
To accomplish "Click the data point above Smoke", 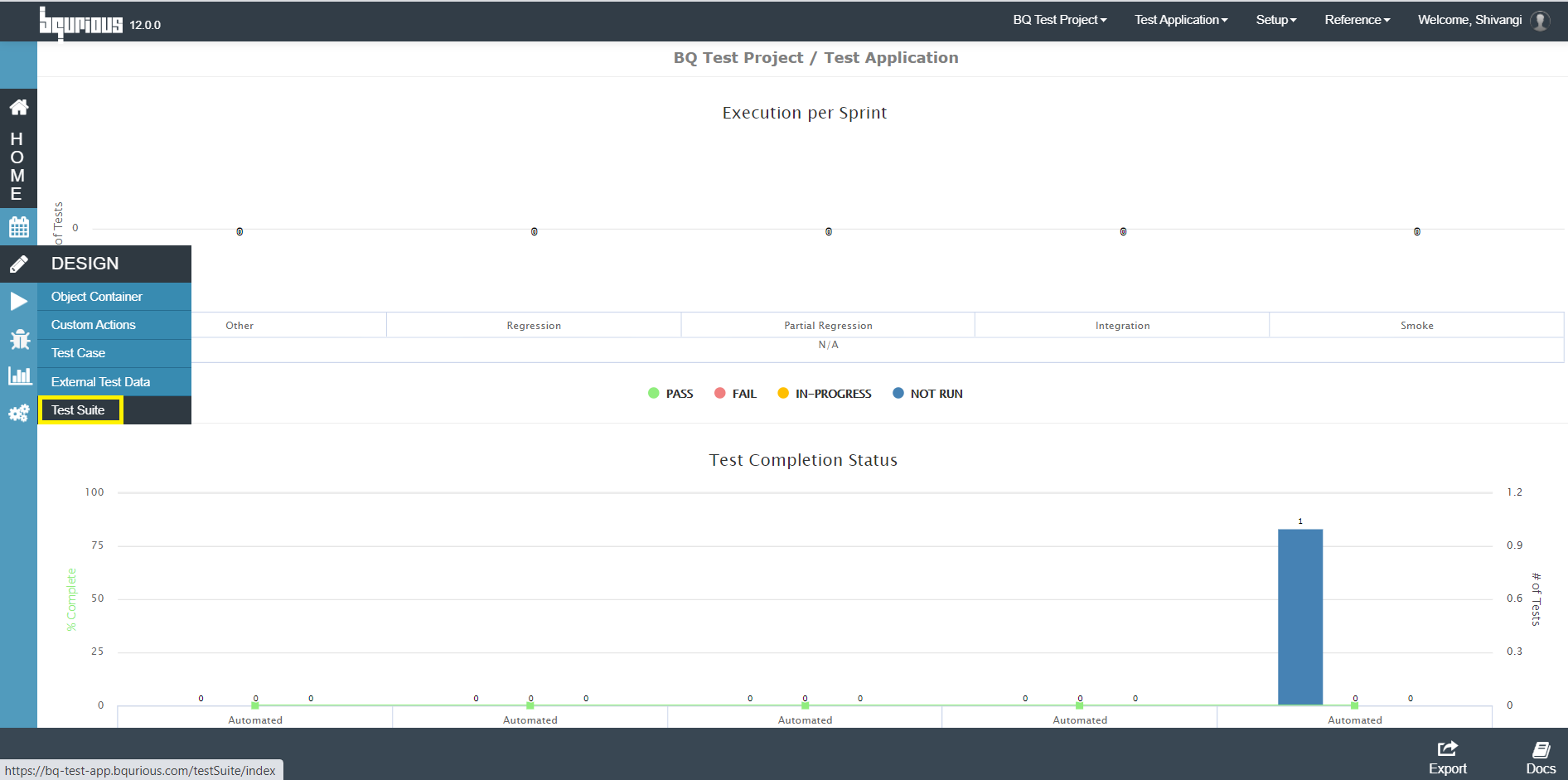I will pos(1416,231).
